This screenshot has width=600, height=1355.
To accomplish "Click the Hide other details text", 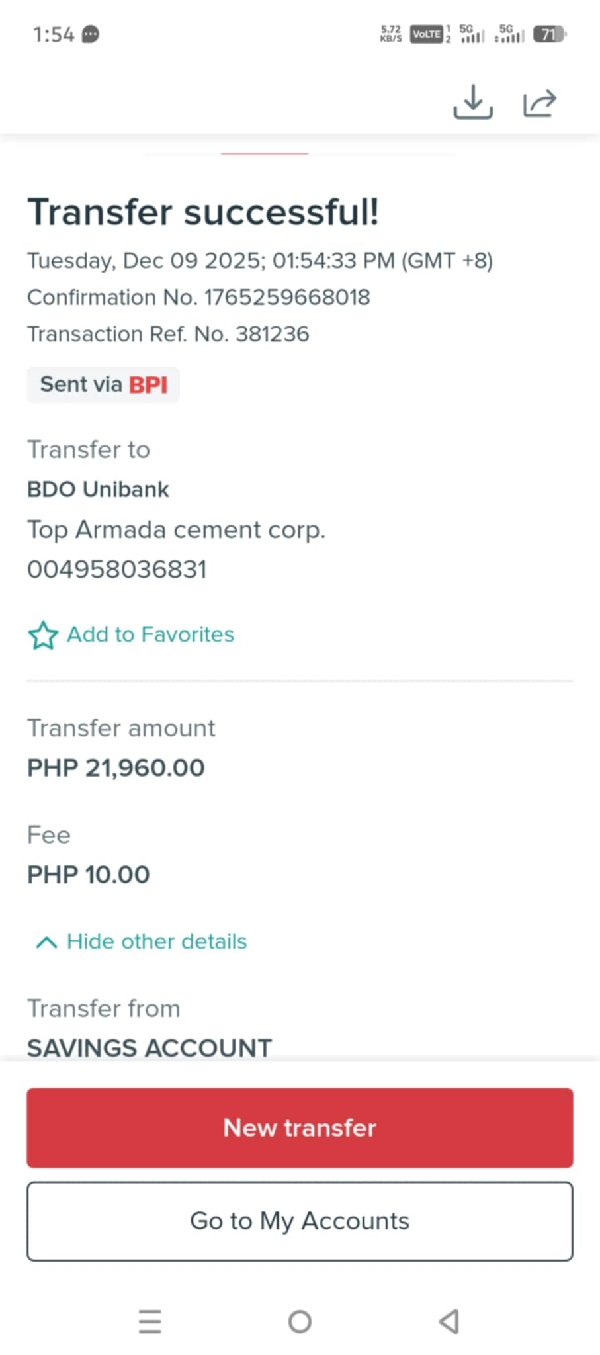I will 156,942.
